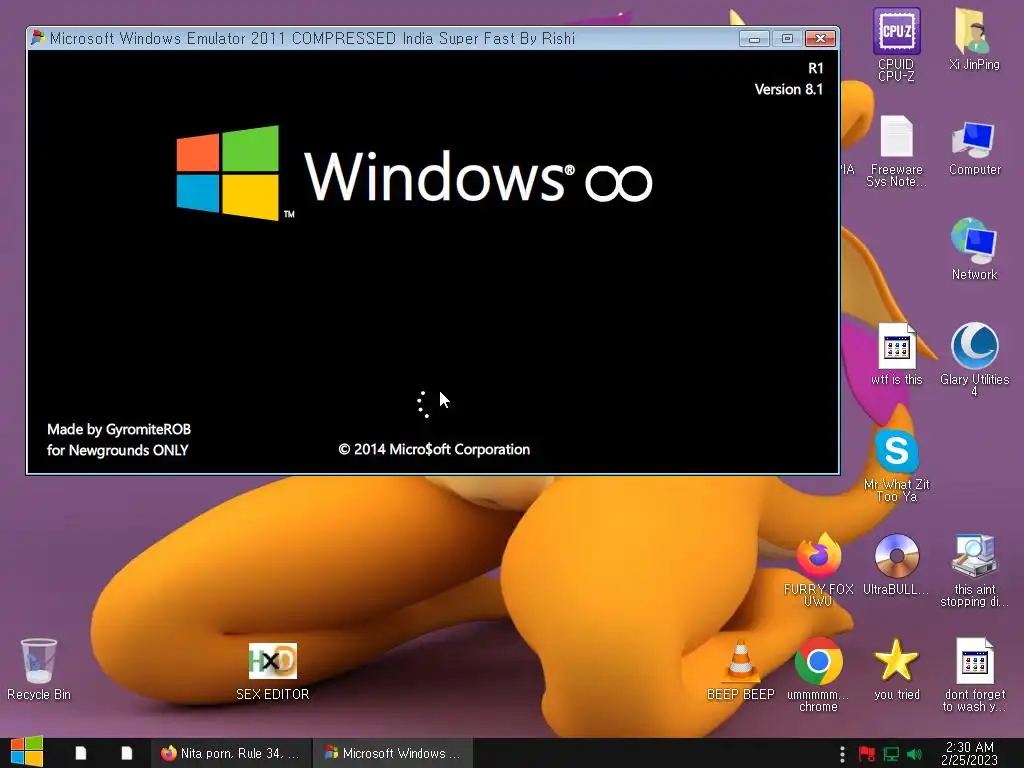Open Chrome icon labeled ummmmm... chrome

click(818, 675)
